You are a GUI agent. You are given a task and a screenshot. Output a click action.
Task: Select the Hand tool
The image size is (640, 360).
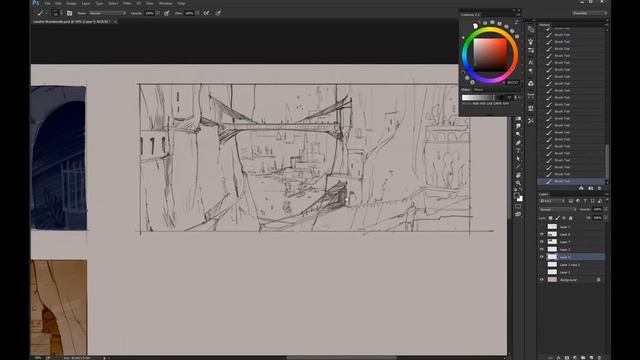pyautogui.click(x=518, y=175)
